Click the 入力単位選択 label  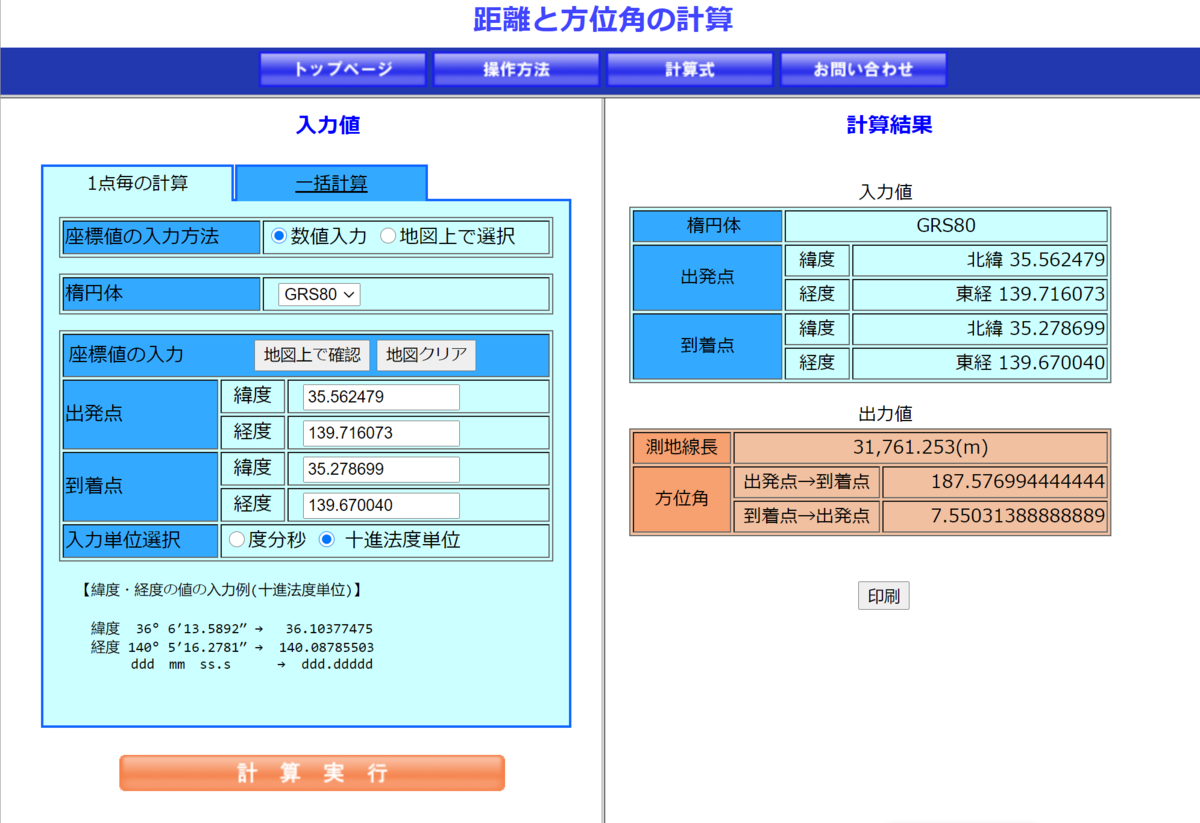(123, 540)
